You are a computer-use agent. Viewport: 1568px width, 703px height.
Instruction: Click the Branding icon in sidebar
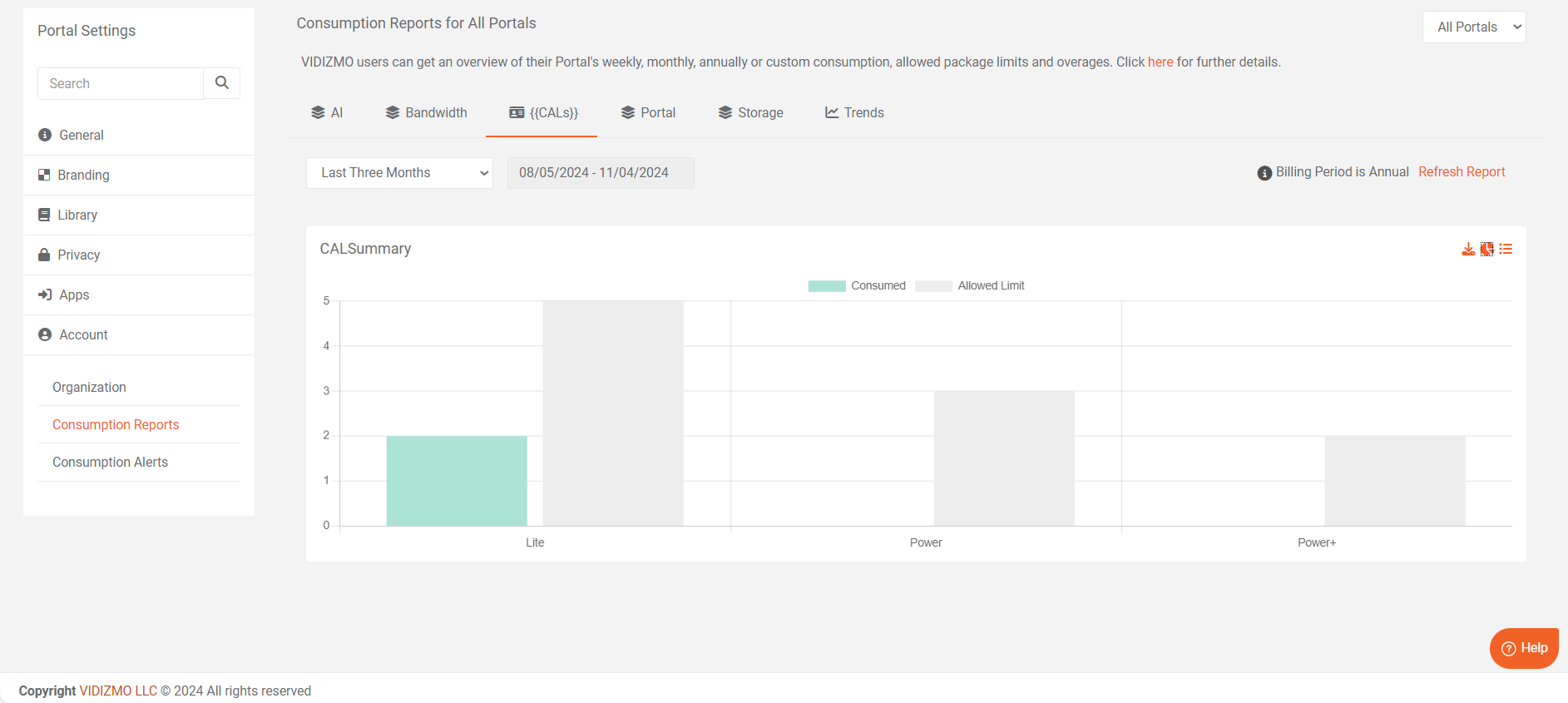click(x=44, y=175)
